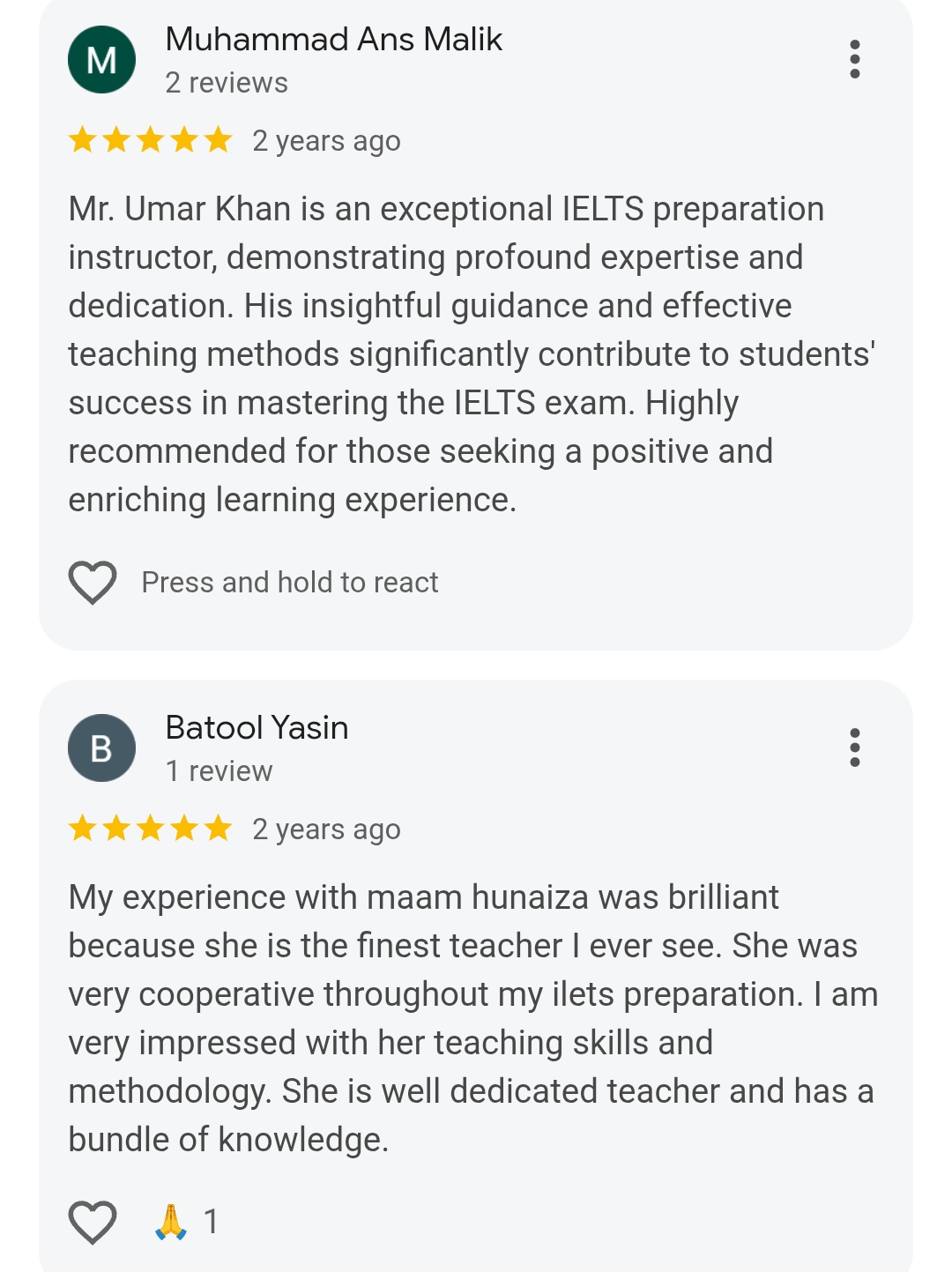Tap the folded hands reaction emoji
Image resolution: width=952 pixels, height=1272 pixels.
pyautogui.click(x=171, y=1222)
